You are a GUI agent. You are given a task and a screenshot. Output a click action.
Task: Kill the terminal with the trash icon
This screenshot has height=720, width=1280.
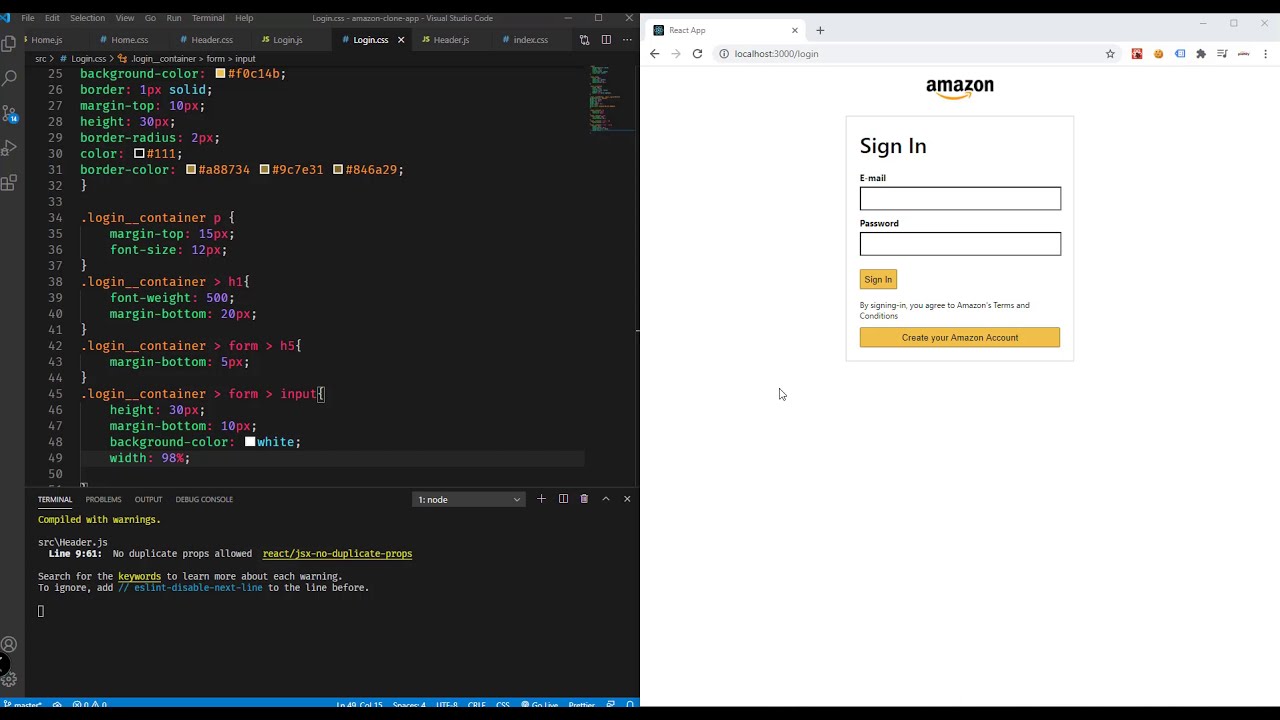(584, 499)
